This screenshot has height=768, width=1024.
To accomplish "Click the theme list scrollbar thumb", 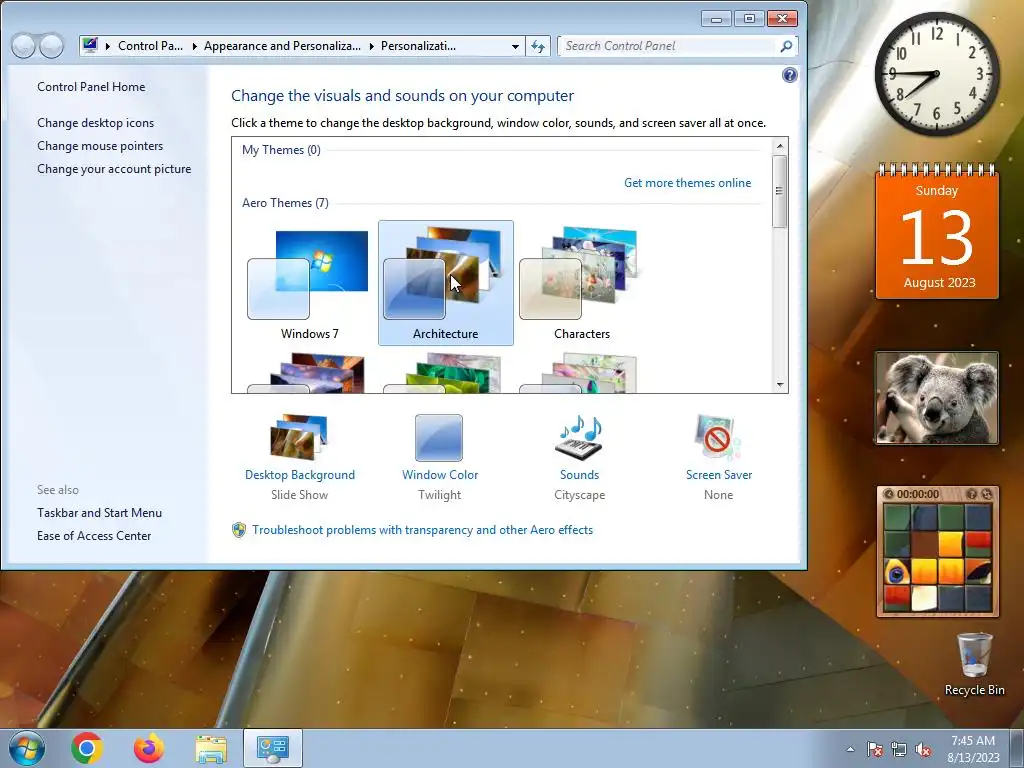I will (x=779, y=191).
